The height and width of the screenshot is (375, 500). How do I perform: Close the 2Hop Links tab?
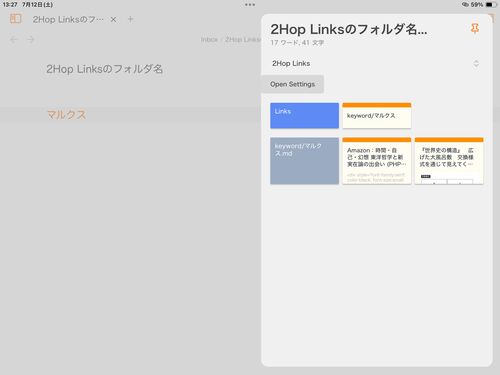pos(113,20)
